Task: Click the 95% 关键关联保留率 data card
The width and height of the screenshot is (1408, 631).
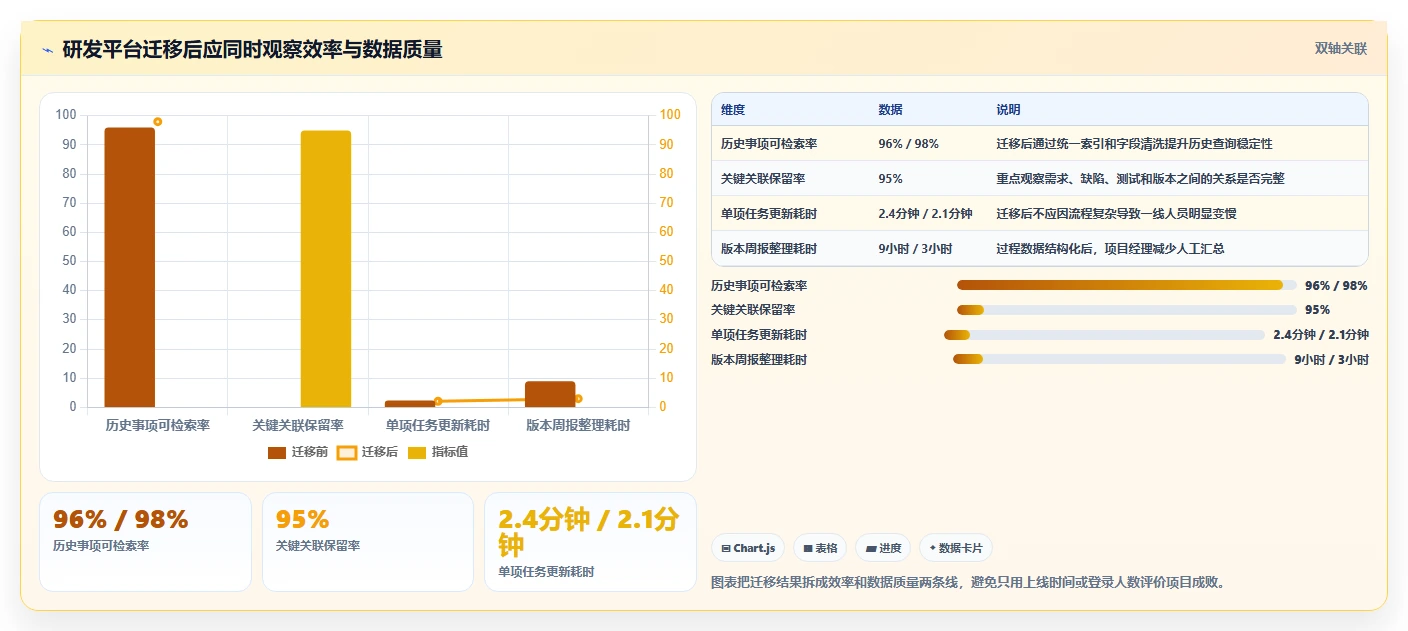Action: (x=368, y=542)
